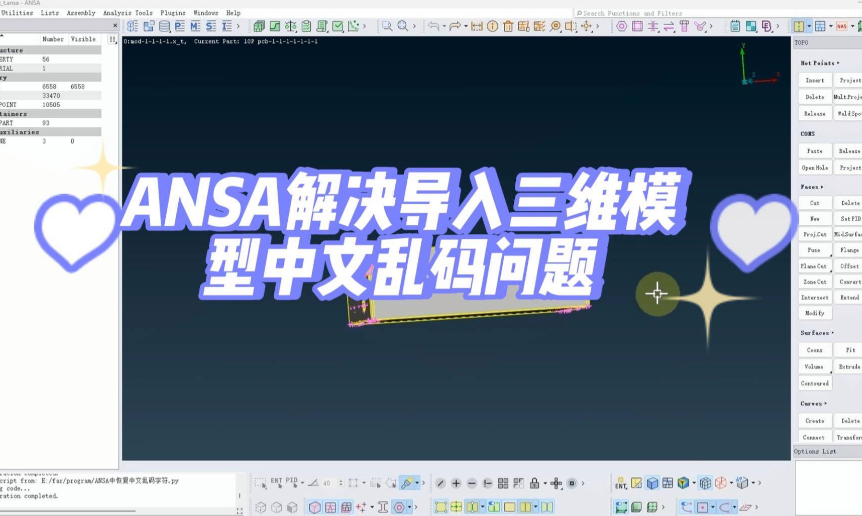Screen dimensions: 862x516
Task: Click the feature angle value 40 field
Action: [328, 484]
